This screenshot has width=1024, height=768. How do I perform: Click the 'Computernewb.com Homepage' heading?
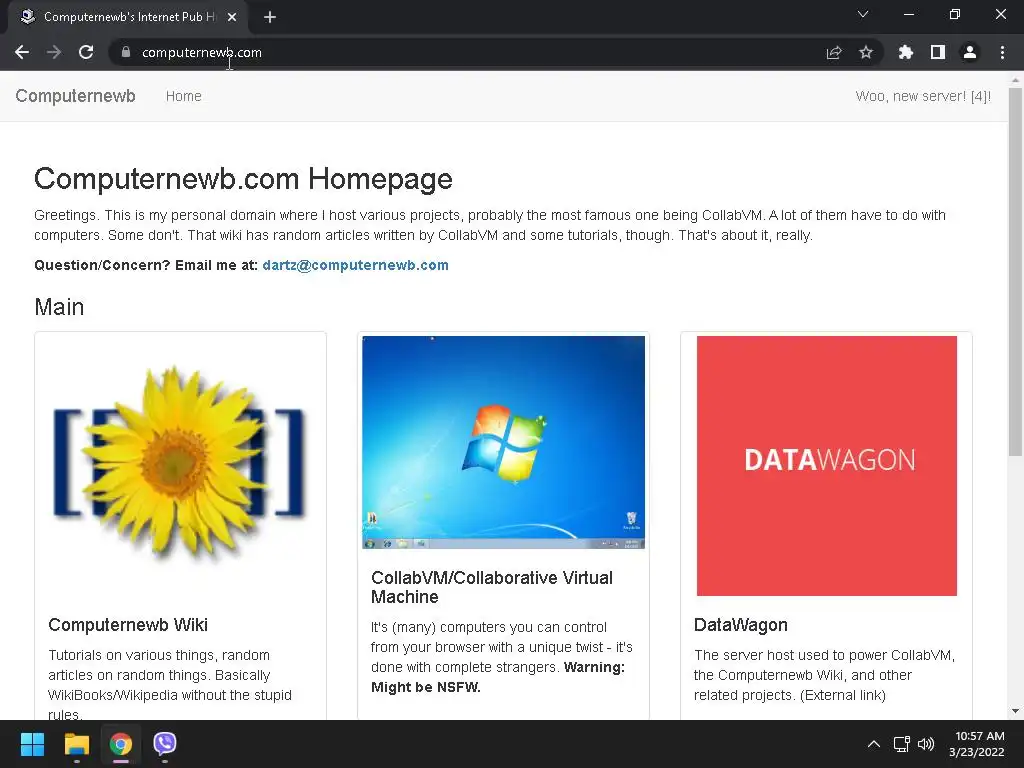[x=243, y=178]
